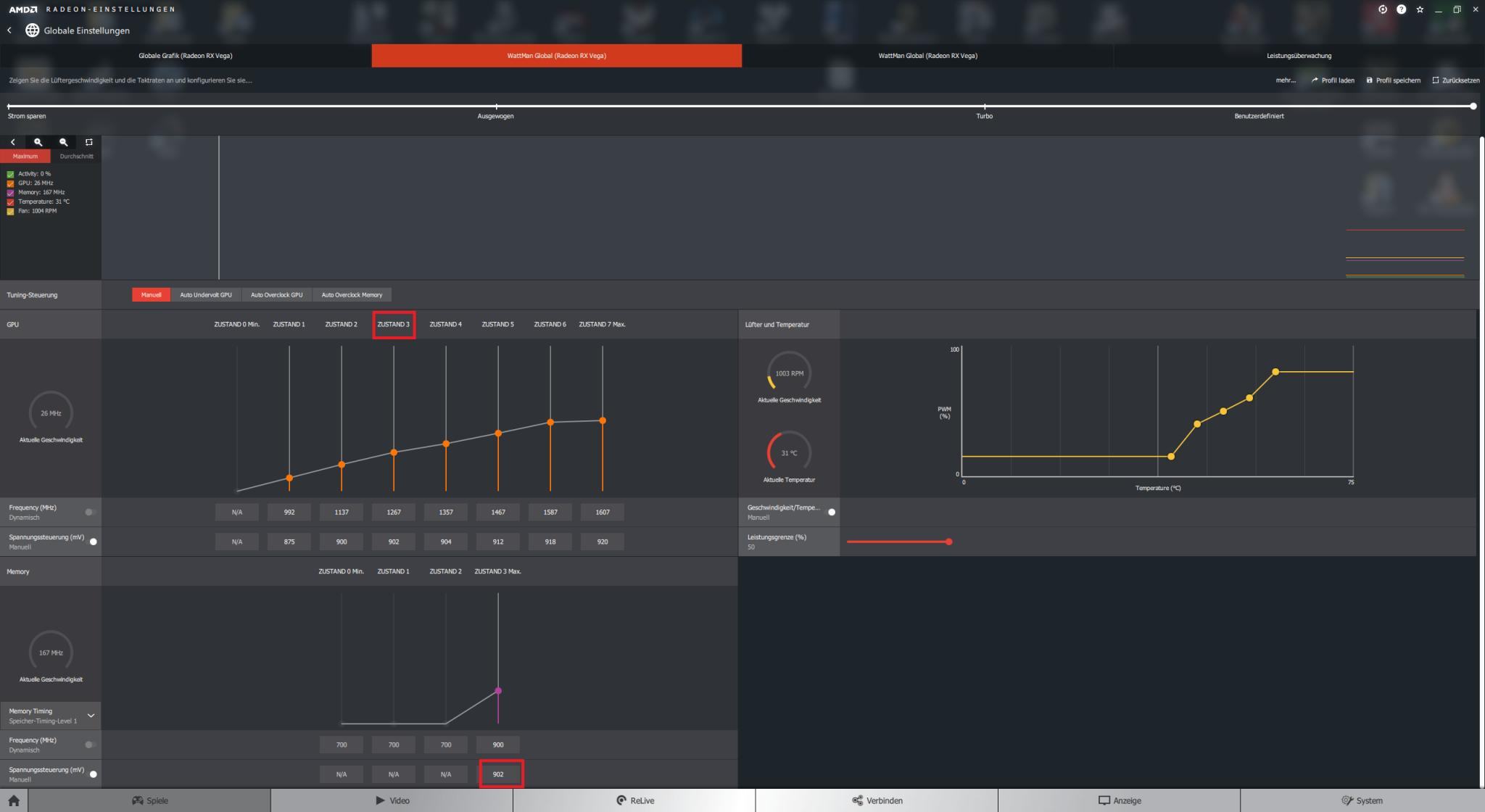This screenshot has width=1485, height=812.
Task: Open the Video section
Action: (x=392, y=800)
